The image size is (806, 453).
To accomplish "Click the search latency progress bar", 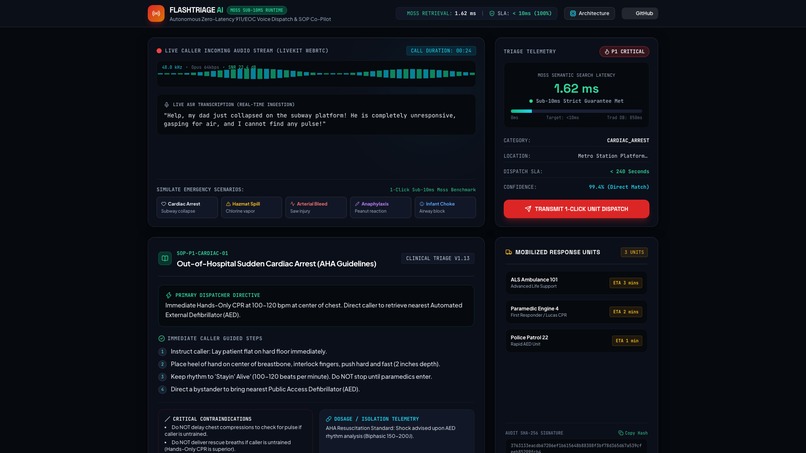I will (x=576, y=111).
